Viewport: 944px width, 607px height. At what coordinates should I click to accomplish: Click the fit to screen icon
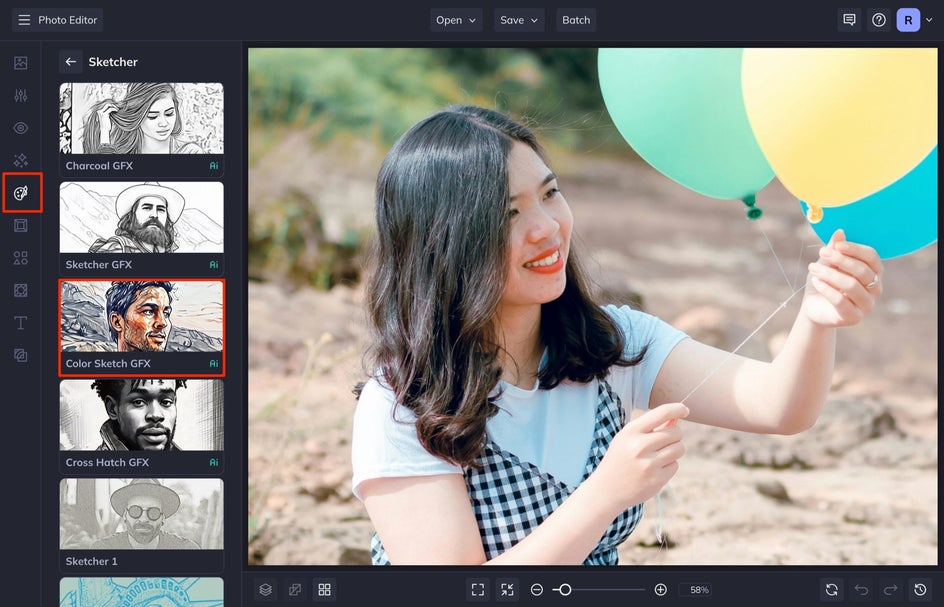tap(478, 590)
